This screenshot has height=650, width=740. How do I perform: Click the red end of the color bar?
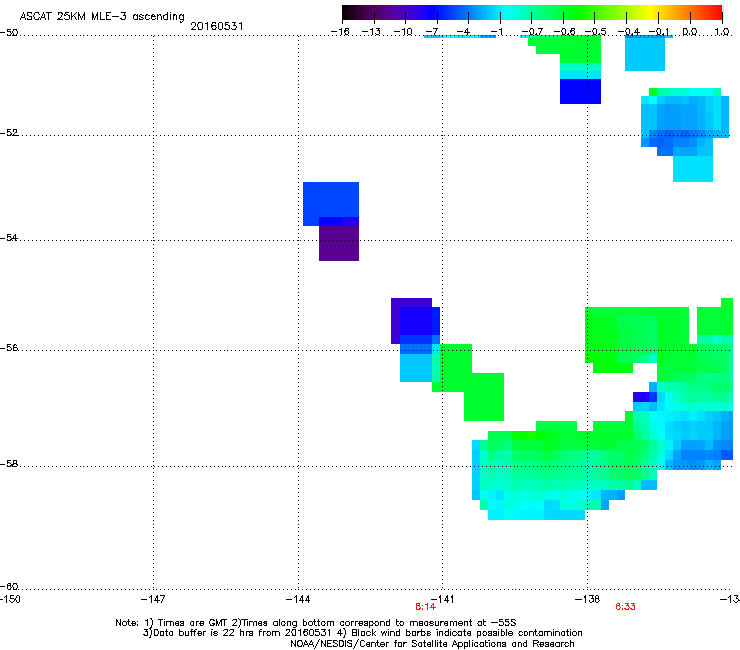click(x=718, y=13)
